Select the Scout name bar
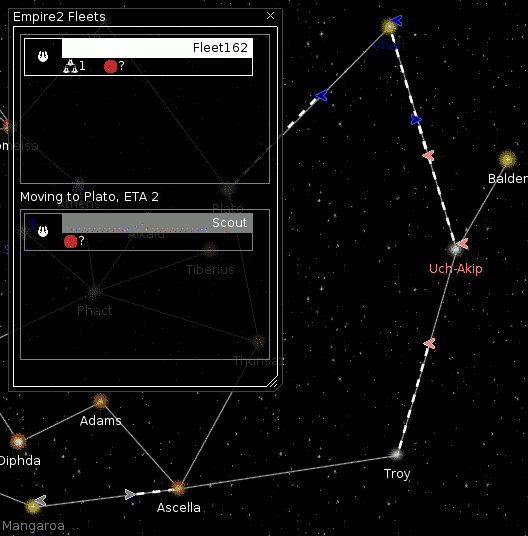This screenshot has width=528, height=536. pyautogui.click(x=157, y=223)
